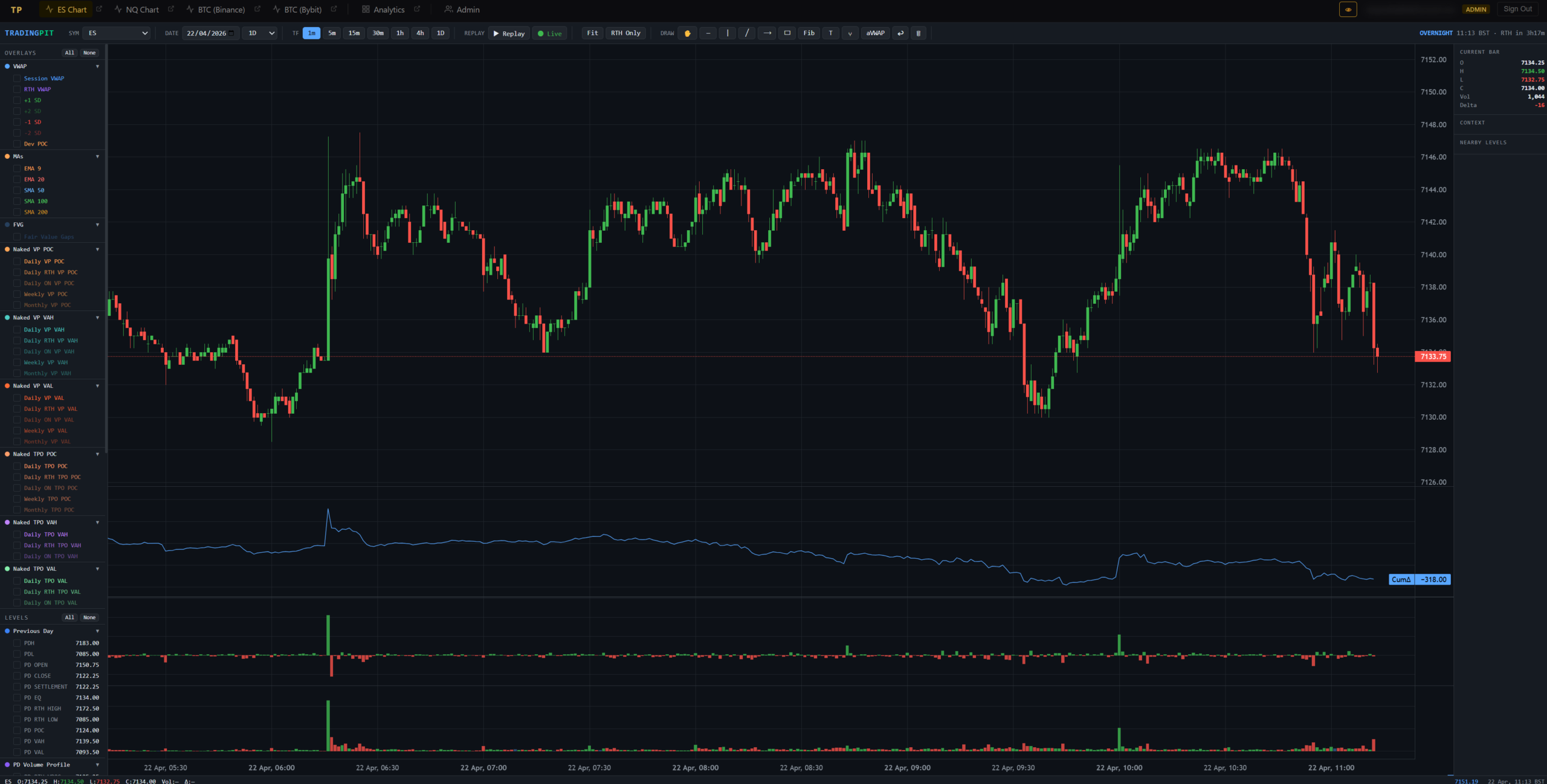Sign out of the account
This screenshot has width=1547, height=784.
[1517, 9]
